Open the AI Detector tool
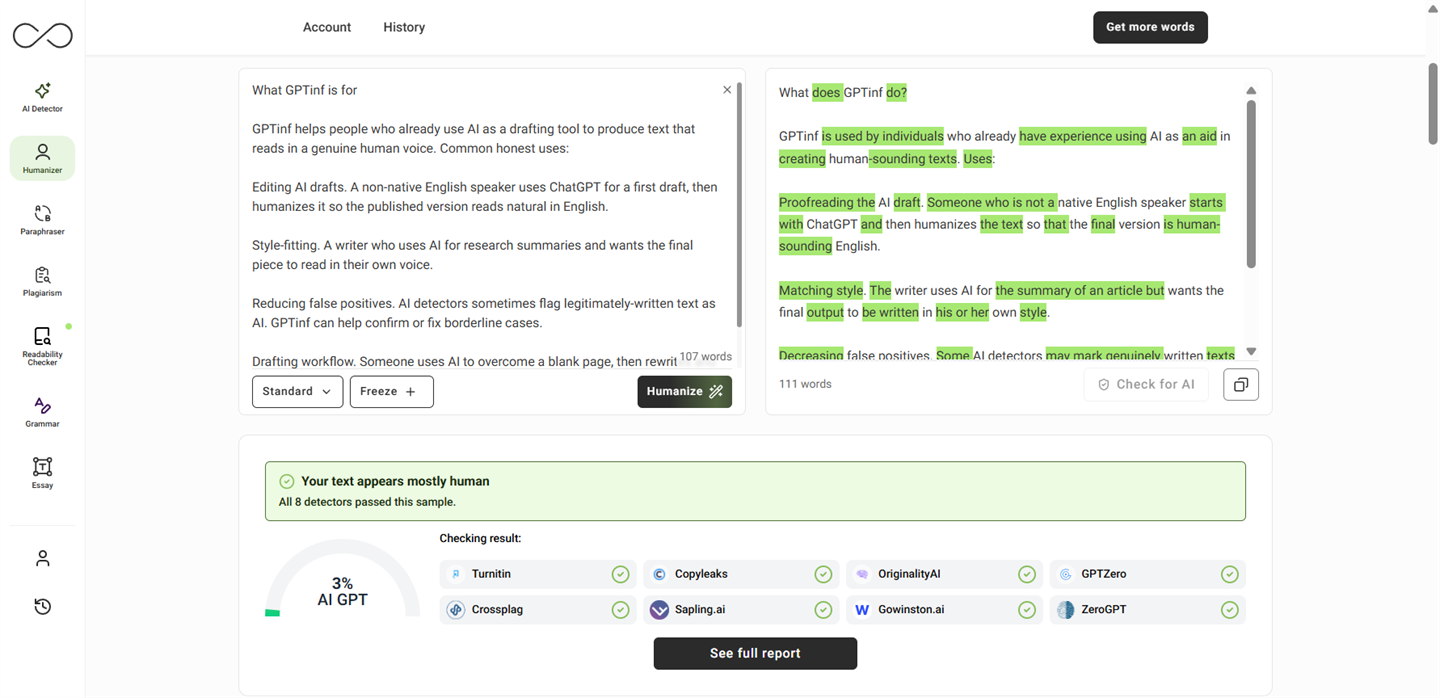1440x698 pixels. [42, 97]
